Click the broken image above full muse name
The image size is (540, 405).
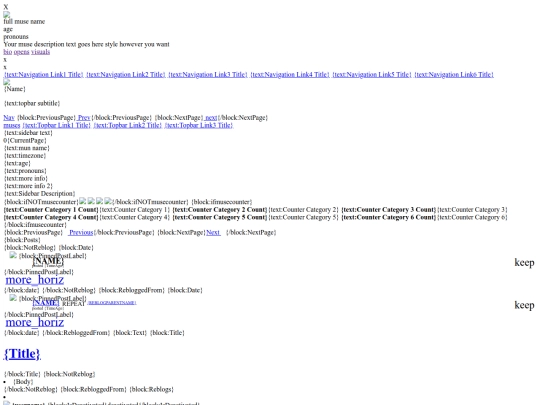pyautogui.click(x=7, y=14)
